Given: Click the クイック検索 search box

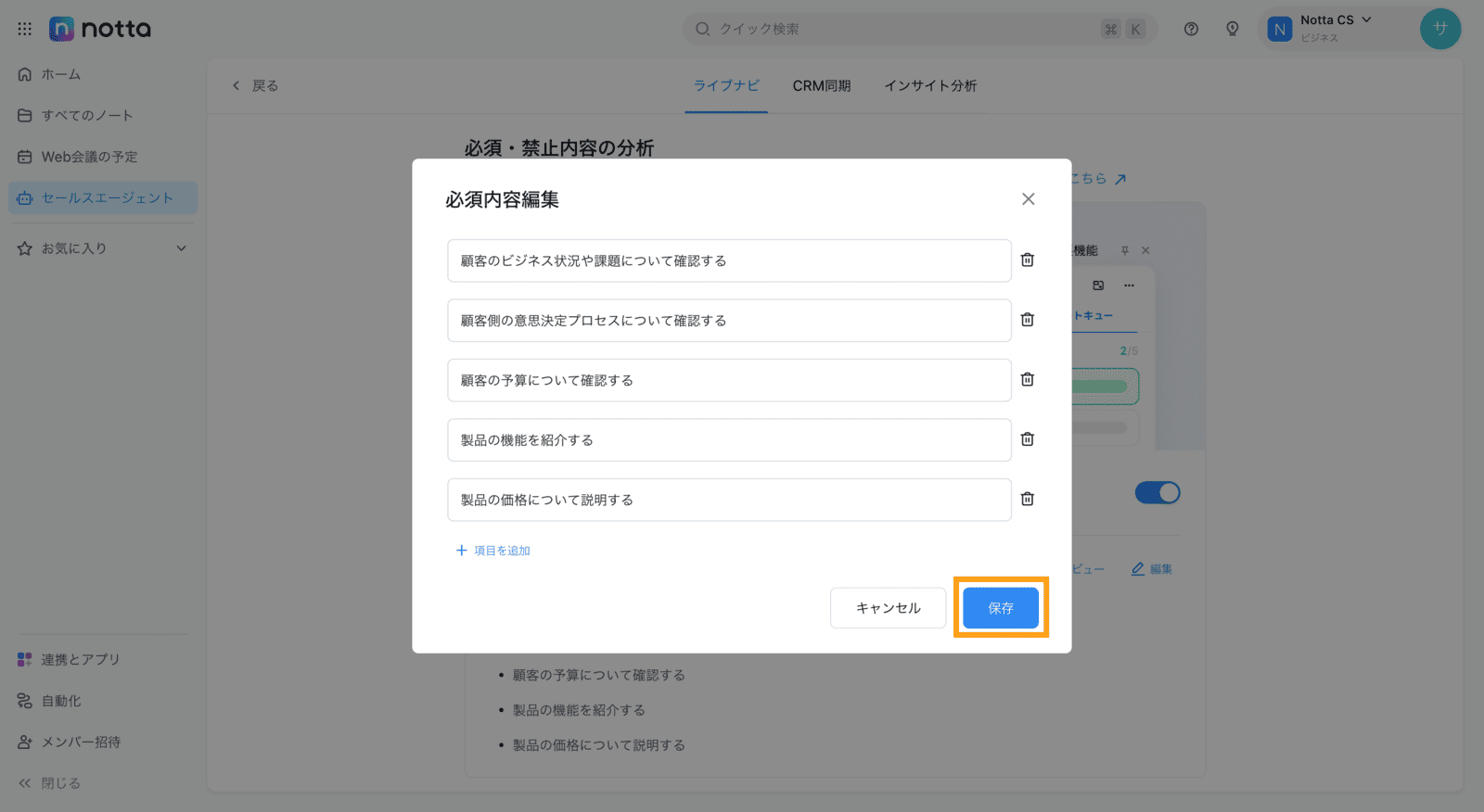Looking at the screenshot, I should tap(918, 29).
